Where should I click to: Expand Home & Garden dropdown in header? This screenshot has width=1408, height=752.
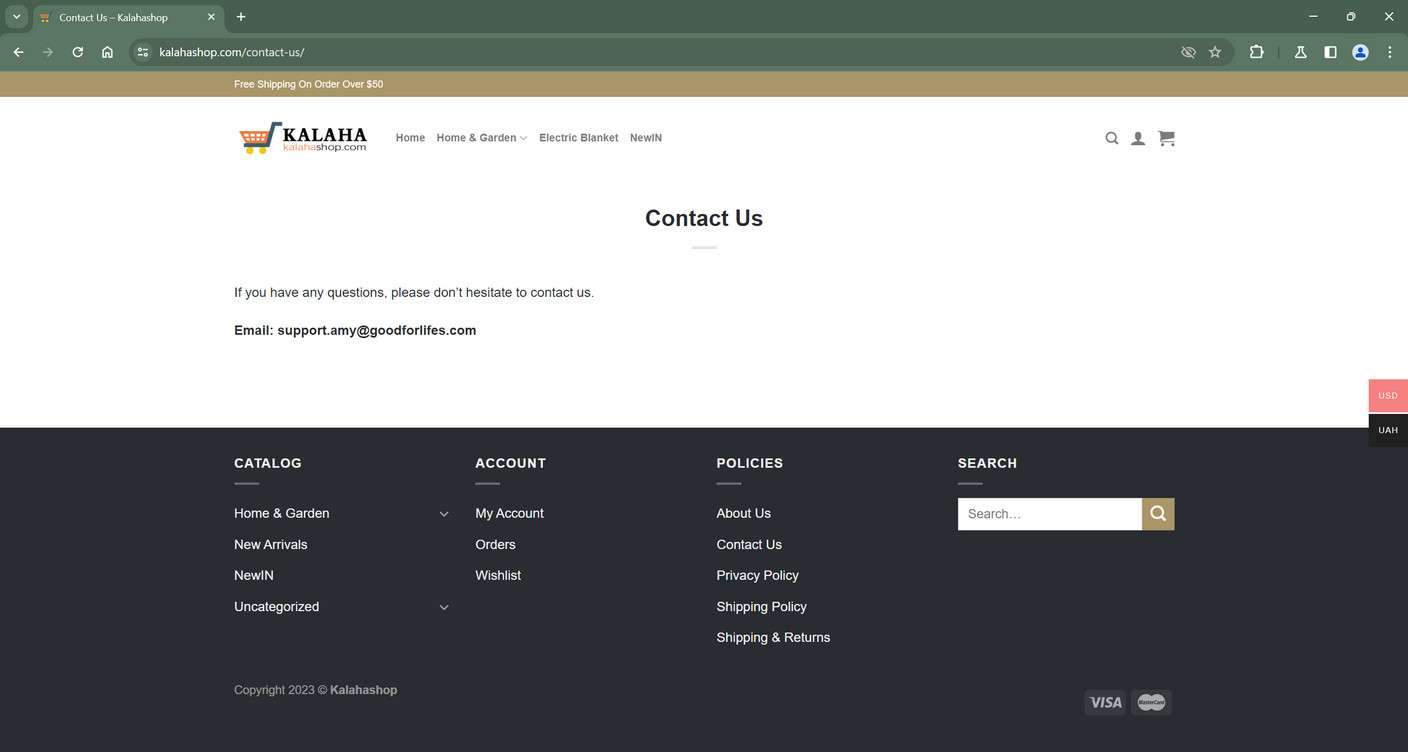click(524, 137)
